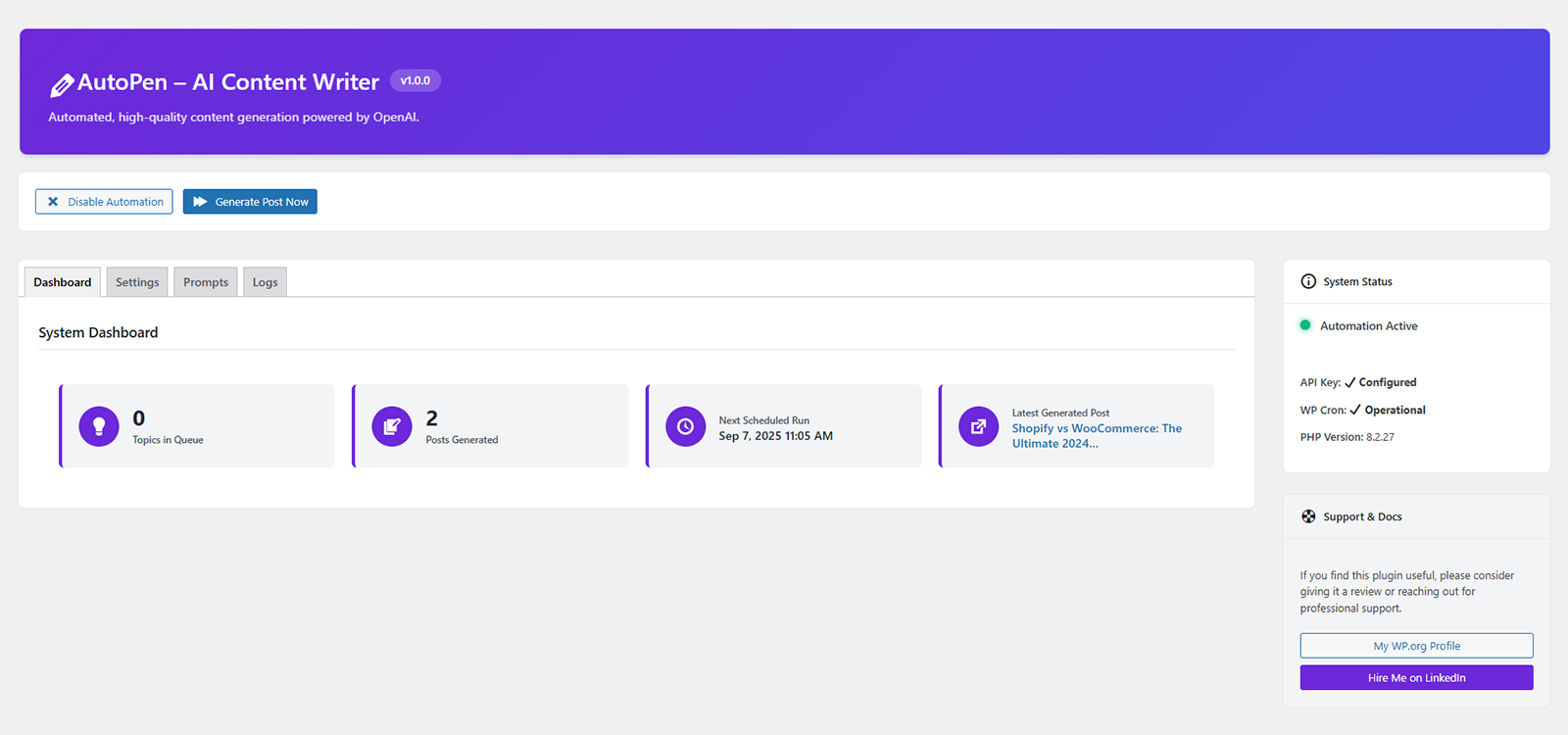Screen dimensions: 1568x735
Task: Click the checkmark next to Operational
Action: coord(1355,410)
